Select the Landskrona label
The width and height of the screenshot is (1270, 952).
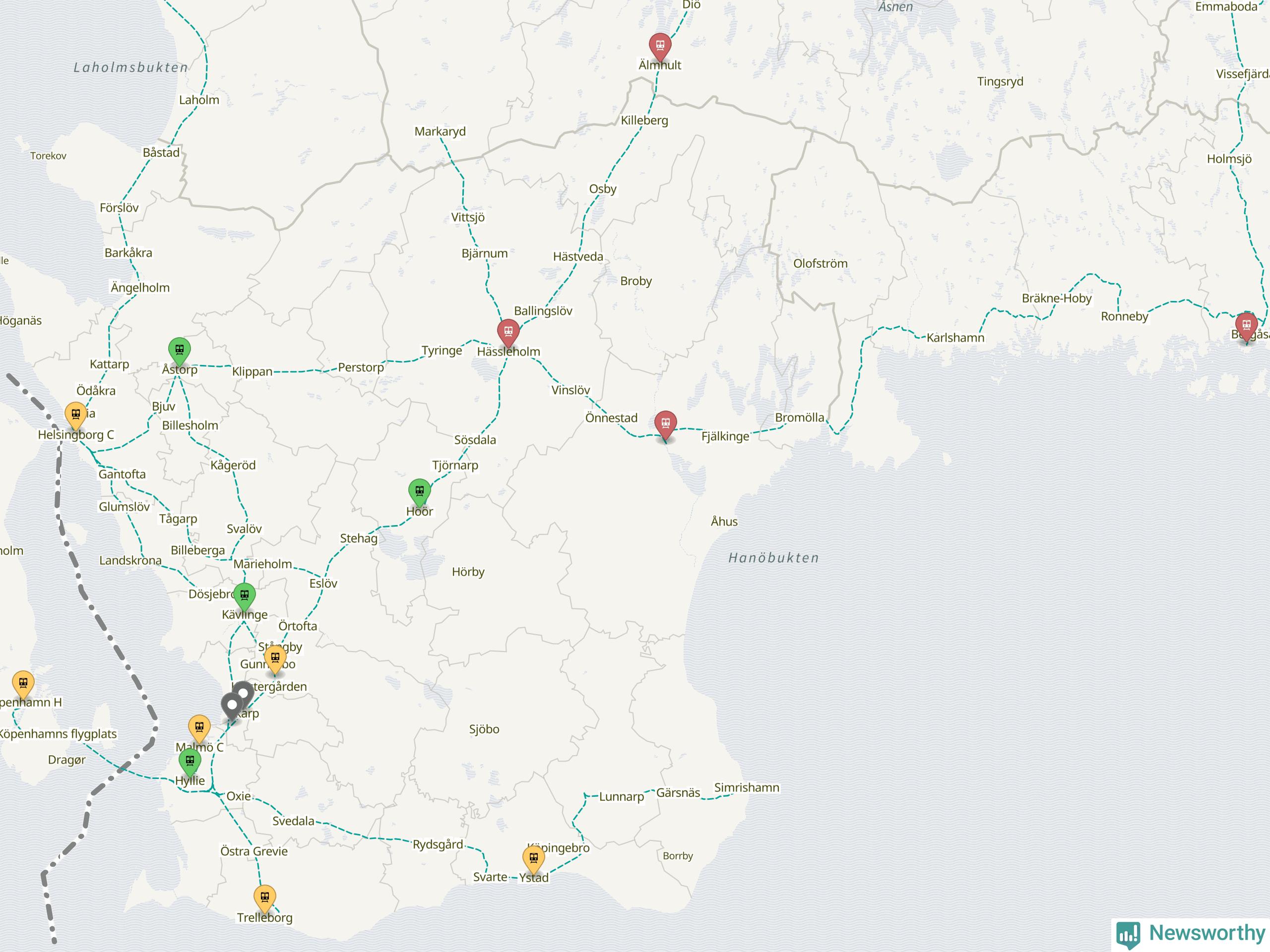[130, 561]
